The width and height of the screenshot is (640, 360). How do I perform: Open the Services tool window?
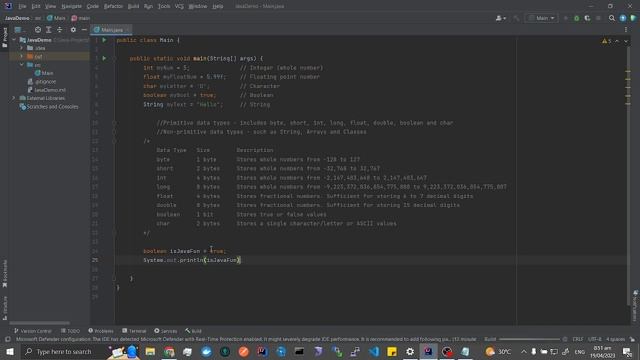pyautogui.click(x=166, y=331)
